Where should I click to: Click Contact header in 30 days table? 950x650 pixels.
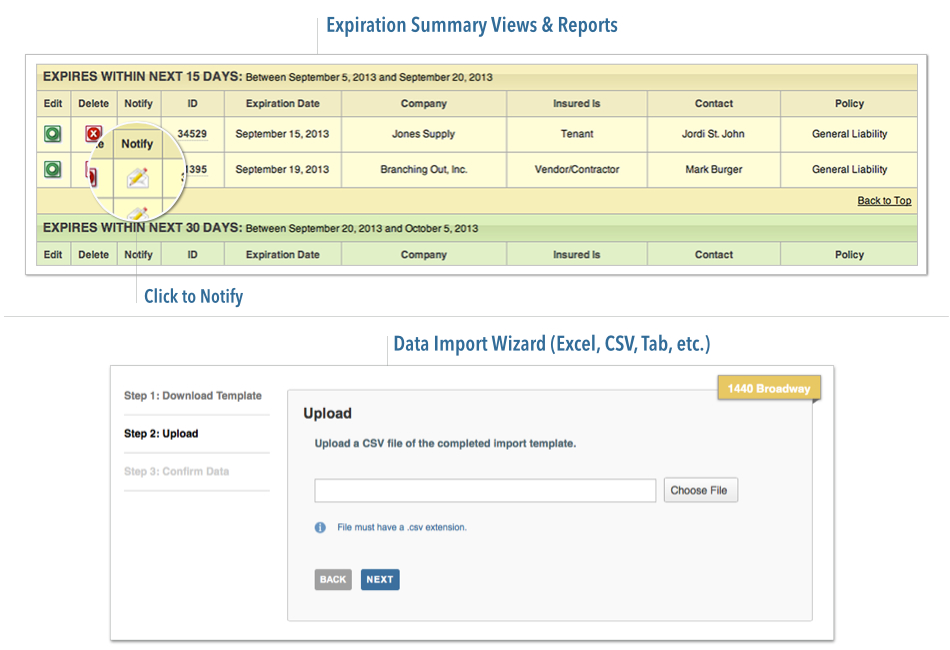(x=714, y=255)
